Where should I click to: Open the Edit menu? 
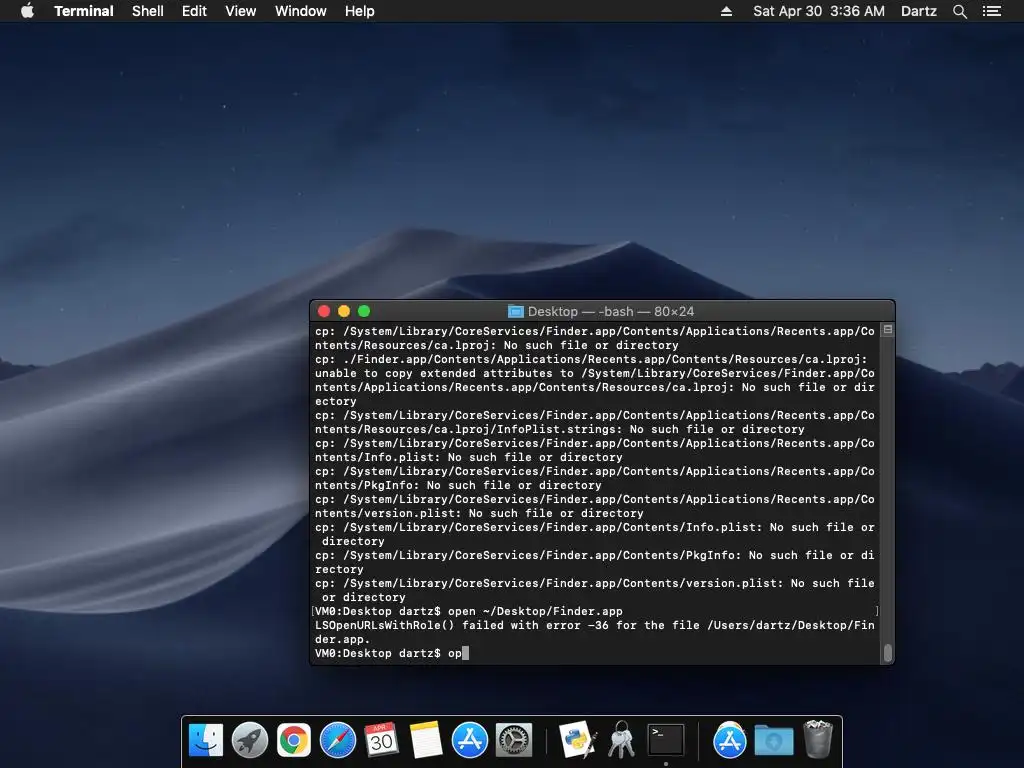[x=194, y=11]
